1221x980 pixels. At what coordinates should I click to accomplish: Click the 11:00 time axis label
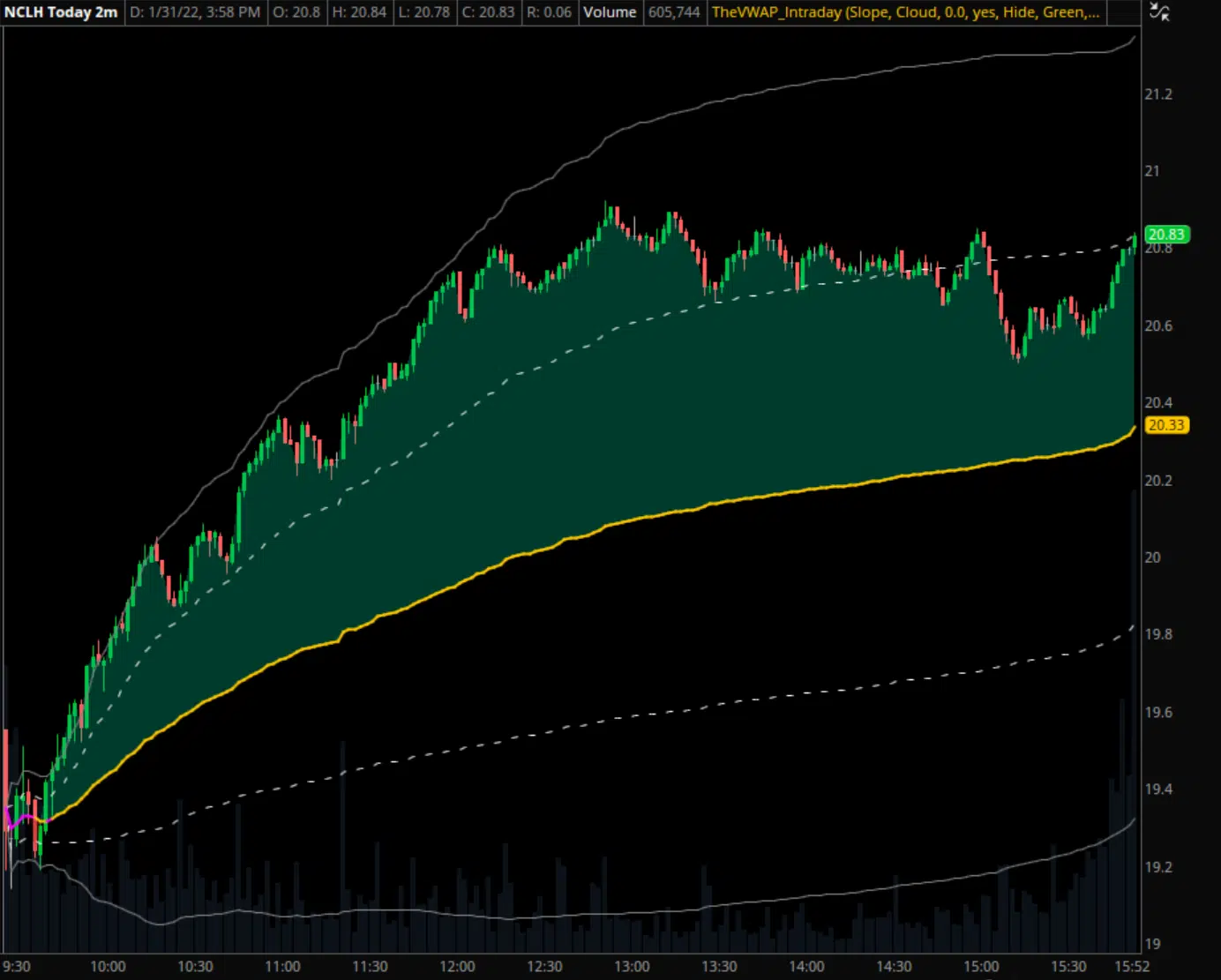[x=282, y=967]
